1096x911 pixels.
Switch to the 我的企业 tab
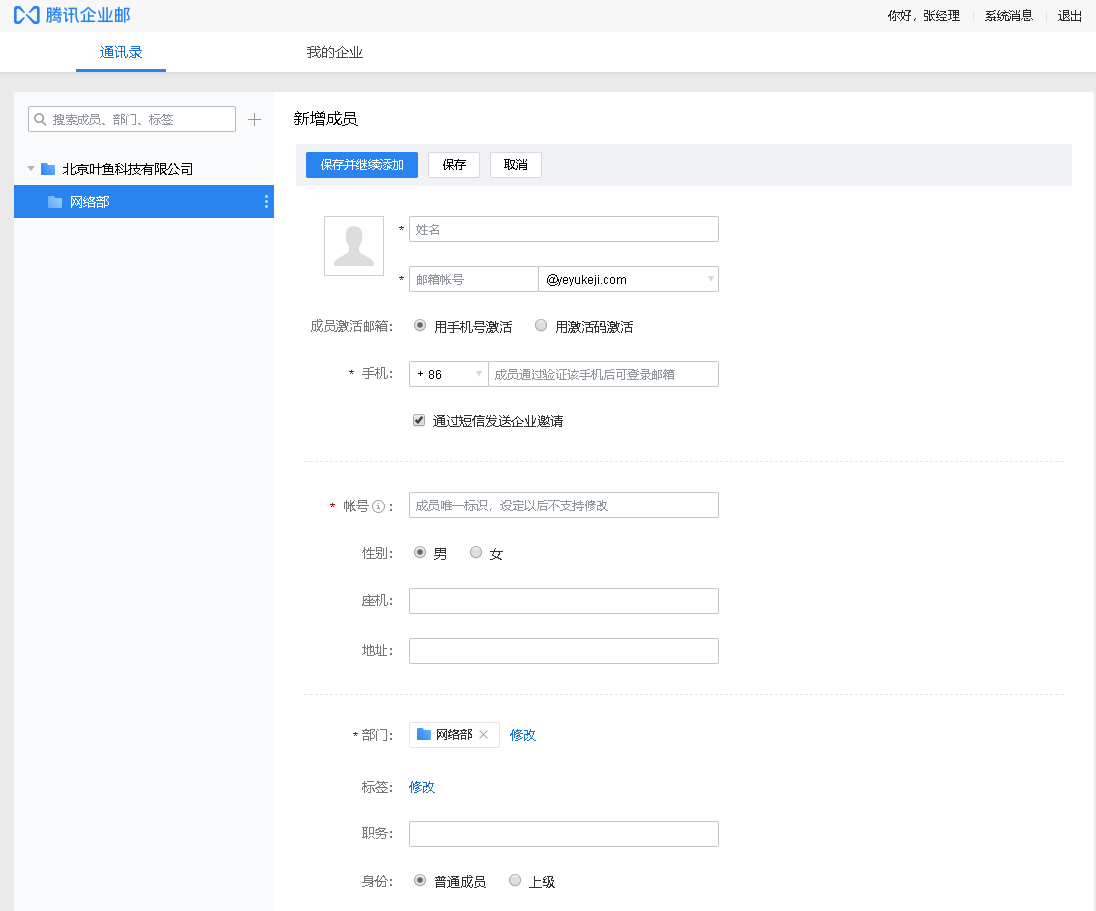tap(334, 51)
